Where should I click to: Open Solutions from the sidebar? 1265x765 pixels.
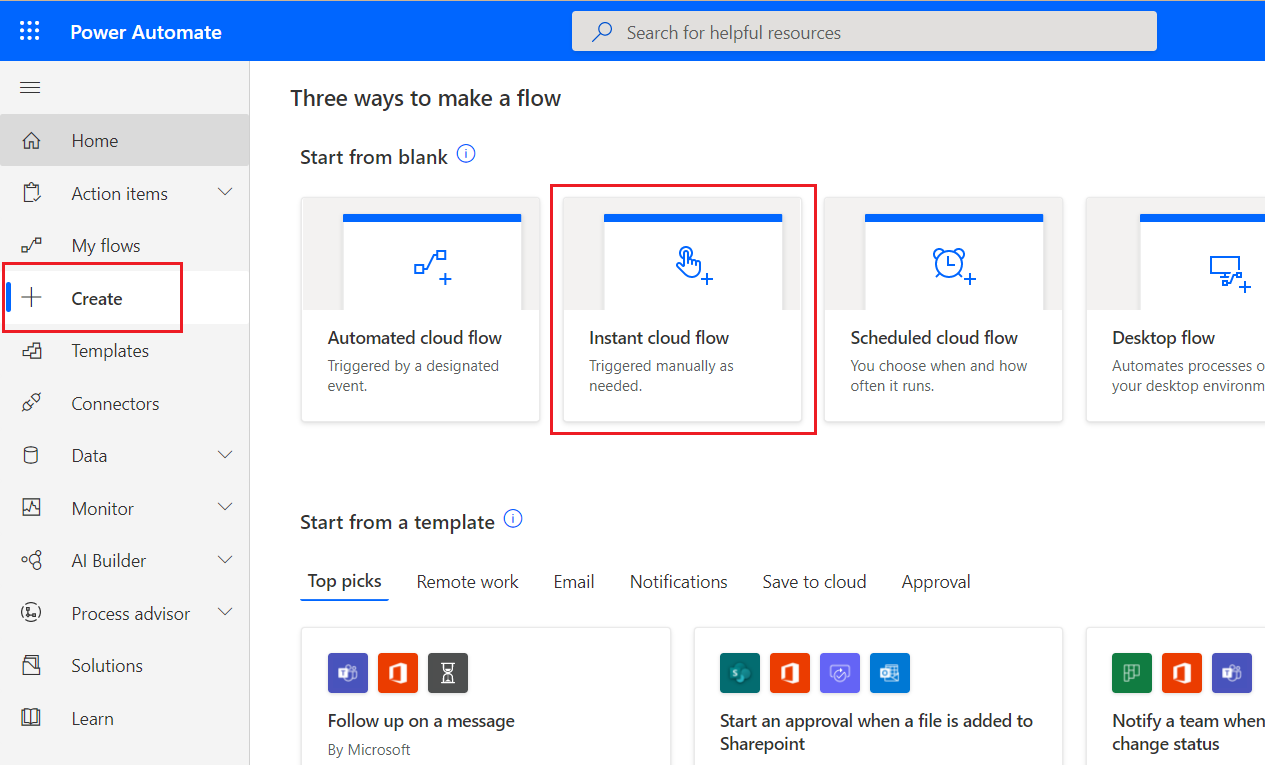pos(106,665)
